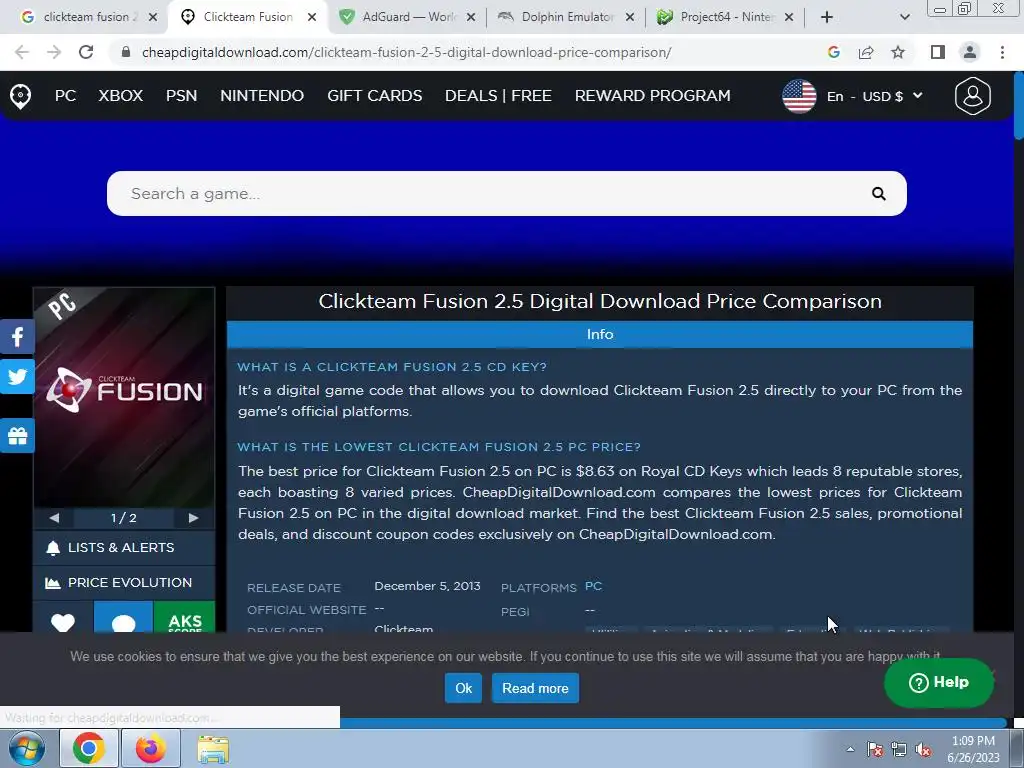Select the Info tab header

(x=600, y=334)
